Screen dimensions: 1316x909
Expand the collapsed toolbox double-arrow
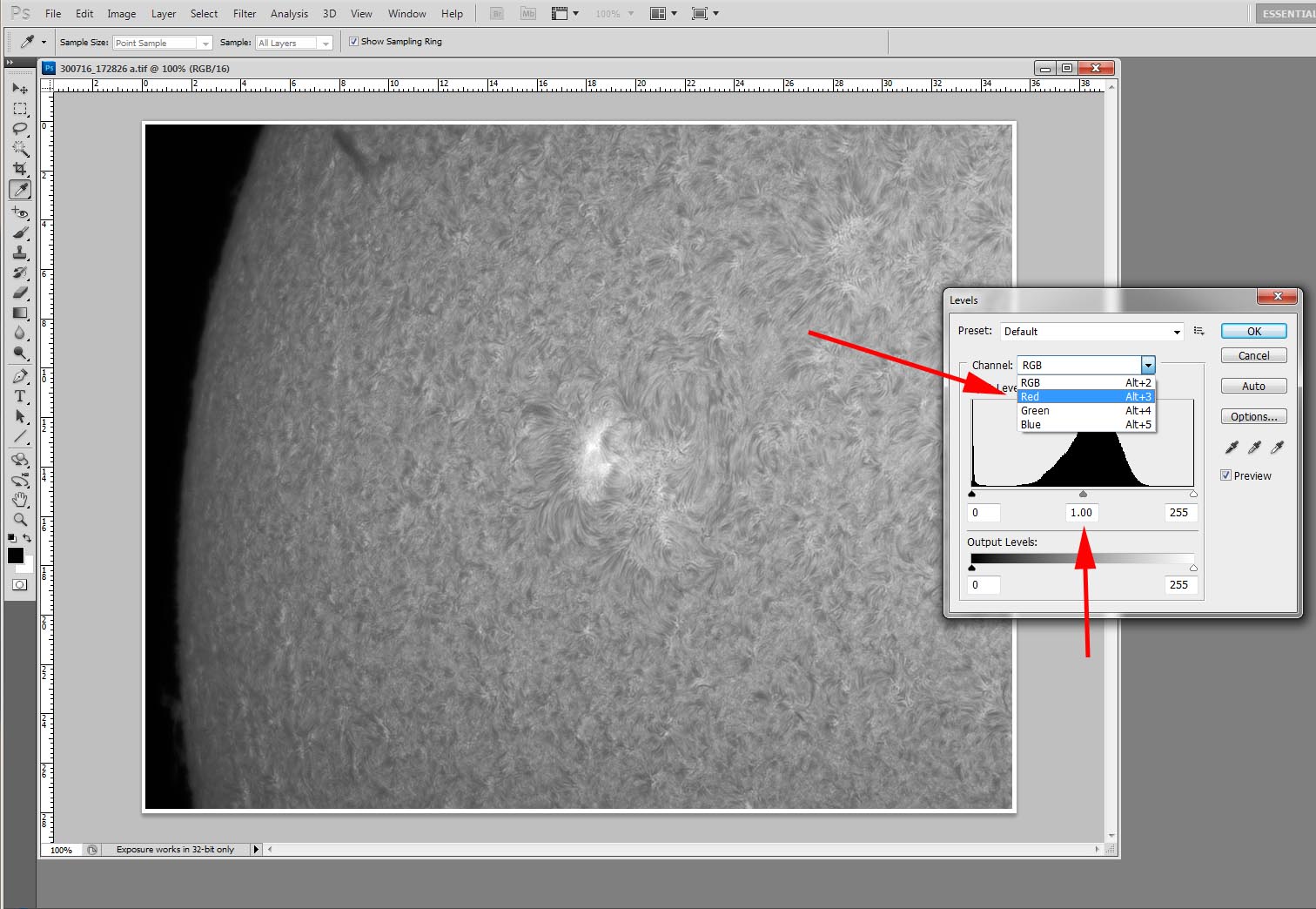coord(10,63)
